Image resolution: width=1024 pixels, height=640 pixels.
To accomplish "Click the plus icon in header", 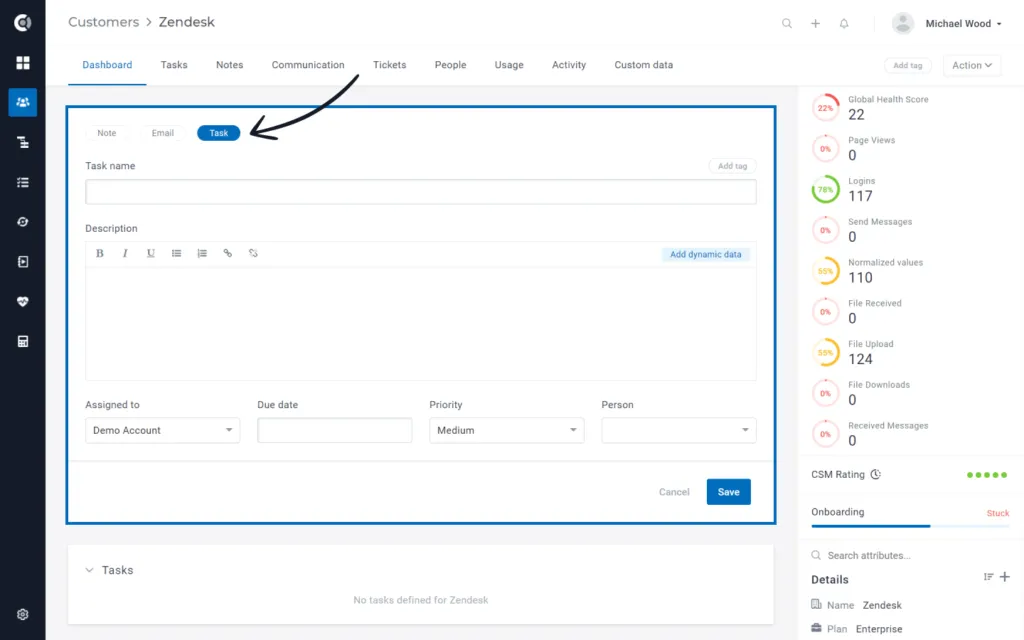I will 816,24.
